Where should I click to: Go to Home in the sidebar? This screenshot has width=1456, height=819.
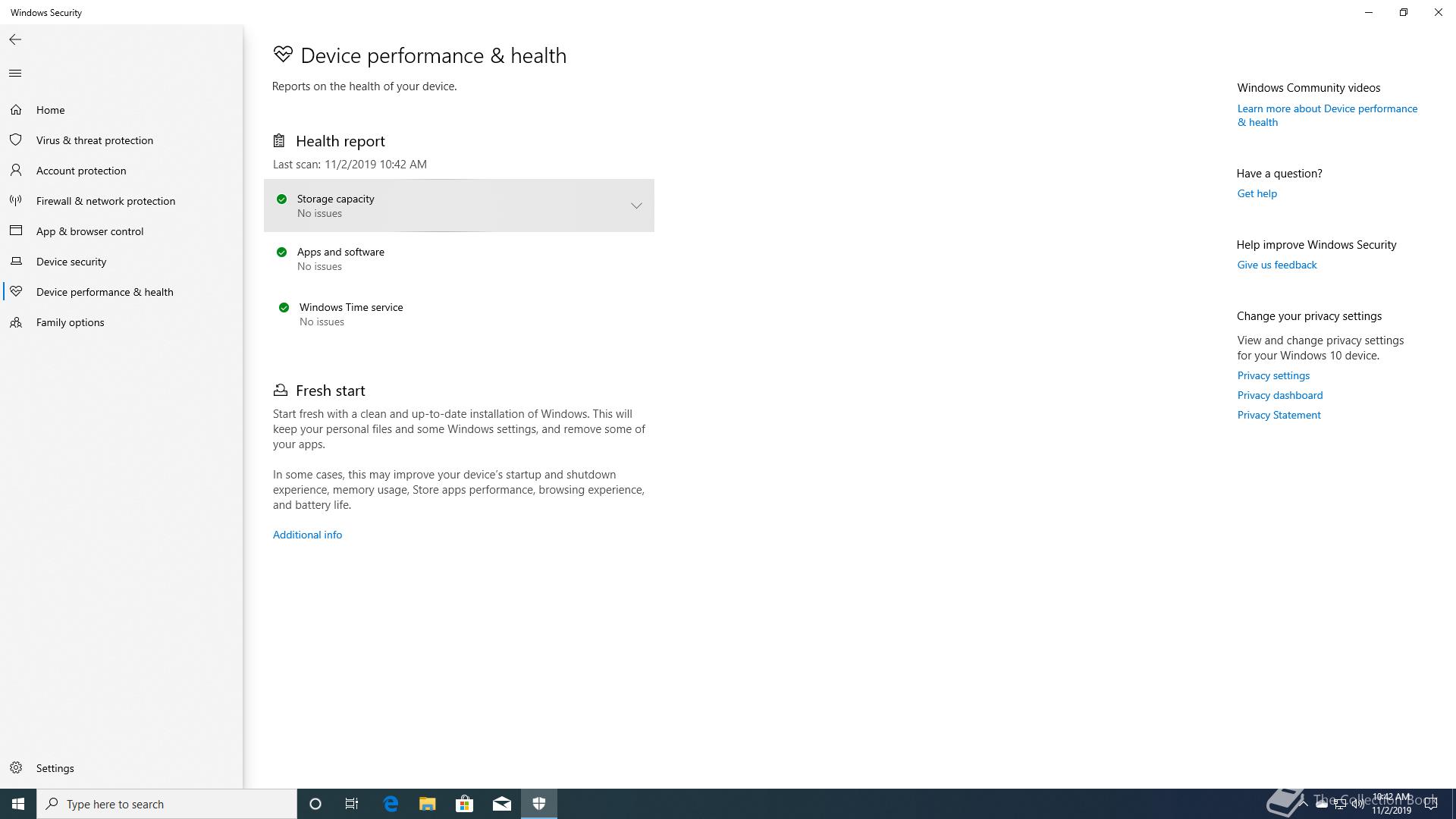[121, 110]
